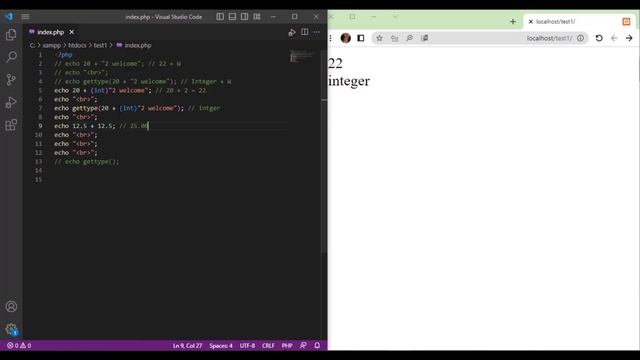Click code line 5 echo 20 + (int)
The width and height of the screenshot is (640, 360).
tap(130, 90)
